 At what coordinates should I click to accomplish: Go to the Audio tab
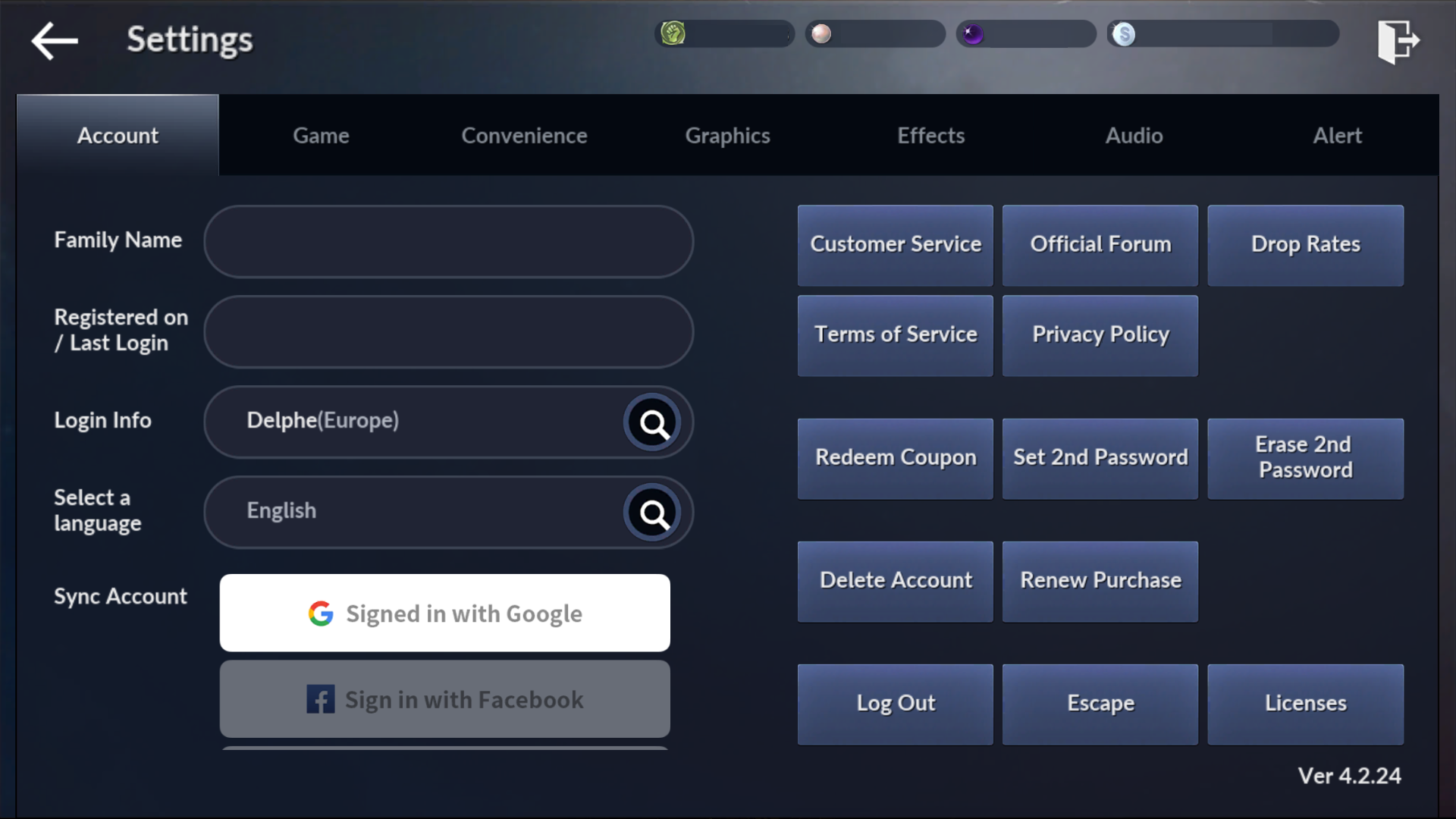(1134, 135)
